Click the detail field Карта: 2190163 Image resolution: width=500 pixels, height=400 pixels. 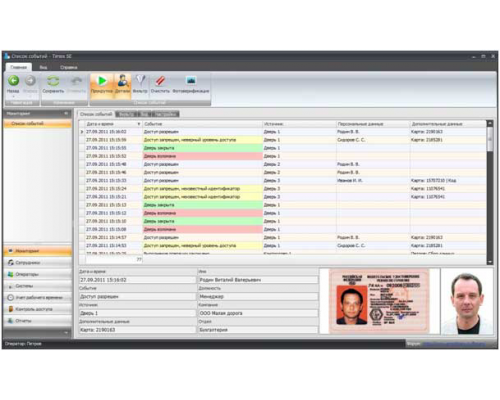coord(137,330)
